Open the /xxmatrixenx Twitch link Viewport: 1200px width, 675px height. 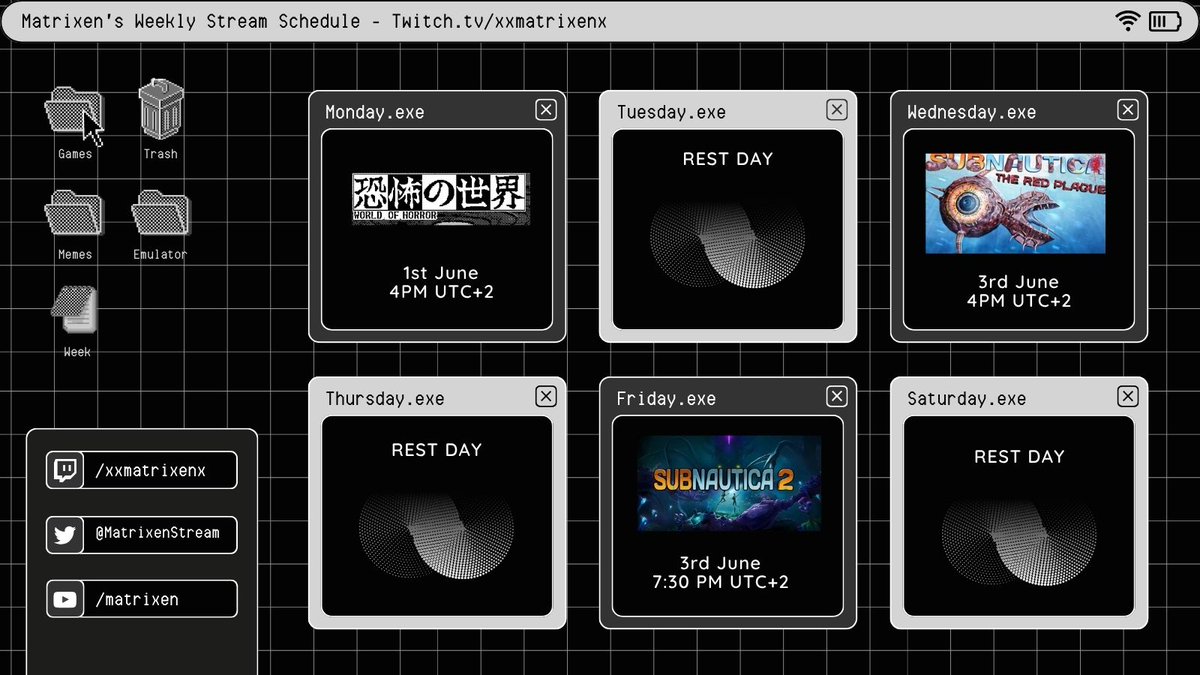pyautogui.click(x=142, y=470)
